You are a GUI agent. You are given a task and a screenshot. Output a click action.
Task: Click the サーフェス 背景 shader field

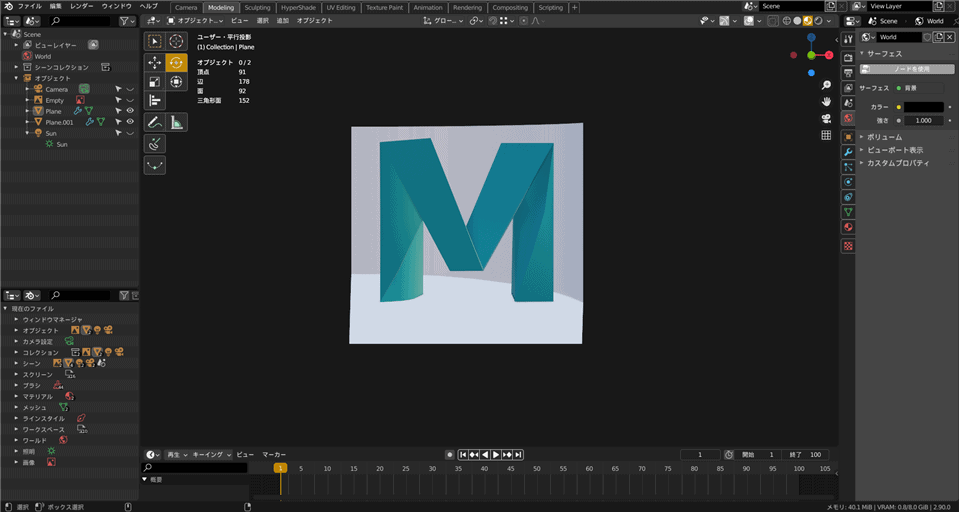click(x=919, y=88)
